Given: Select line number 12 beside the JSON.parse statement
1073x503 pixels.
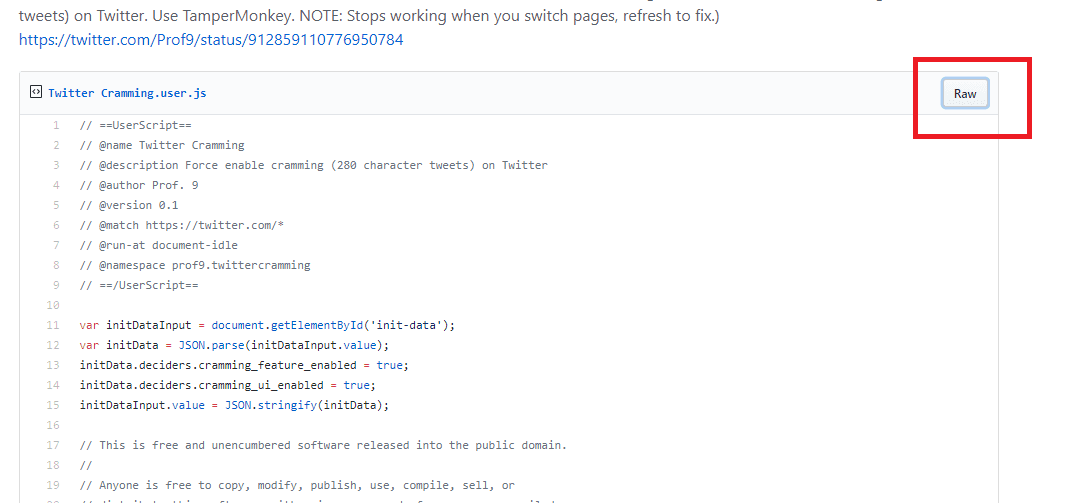Looking at the screenshot, I should [53, 345].
